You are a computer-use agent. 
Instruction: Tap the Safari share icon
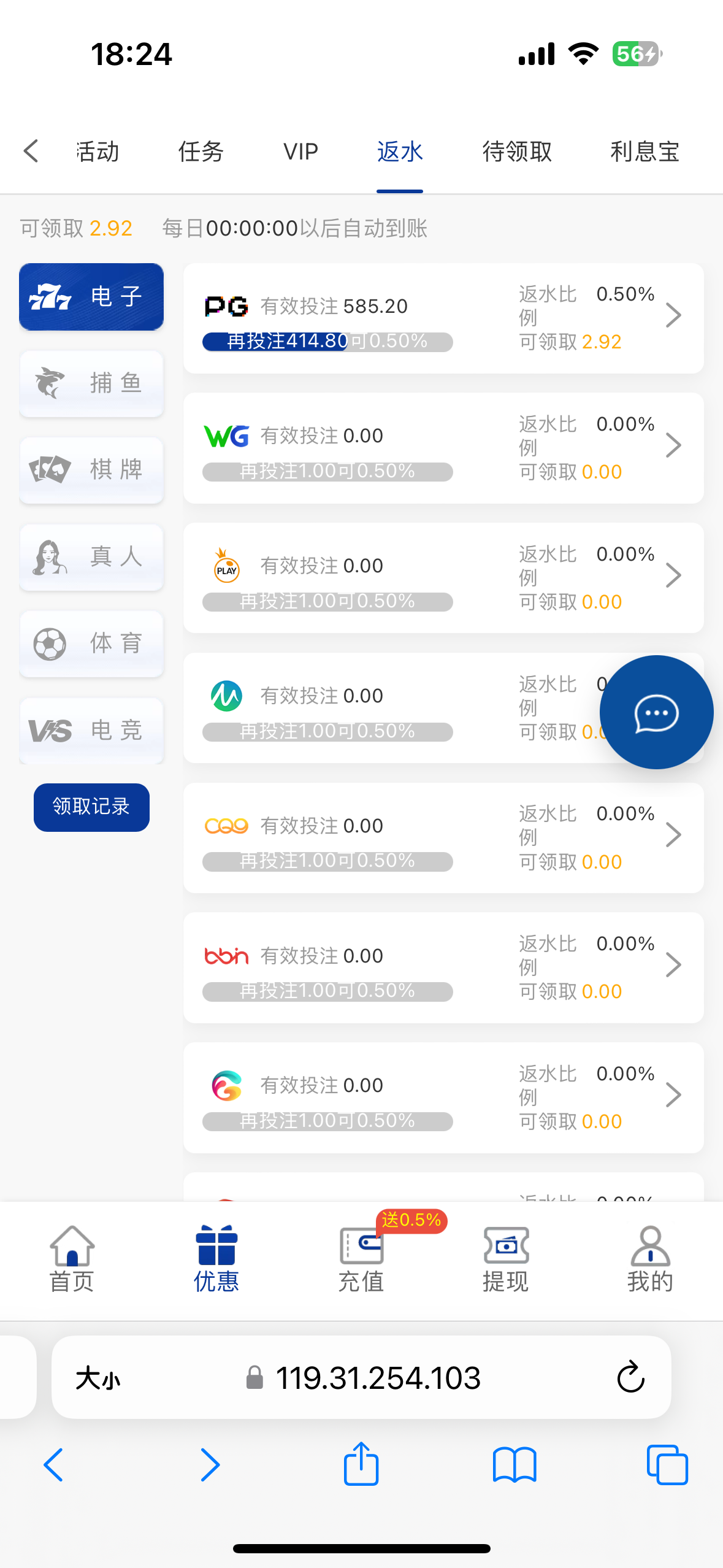pos(361,1464)
